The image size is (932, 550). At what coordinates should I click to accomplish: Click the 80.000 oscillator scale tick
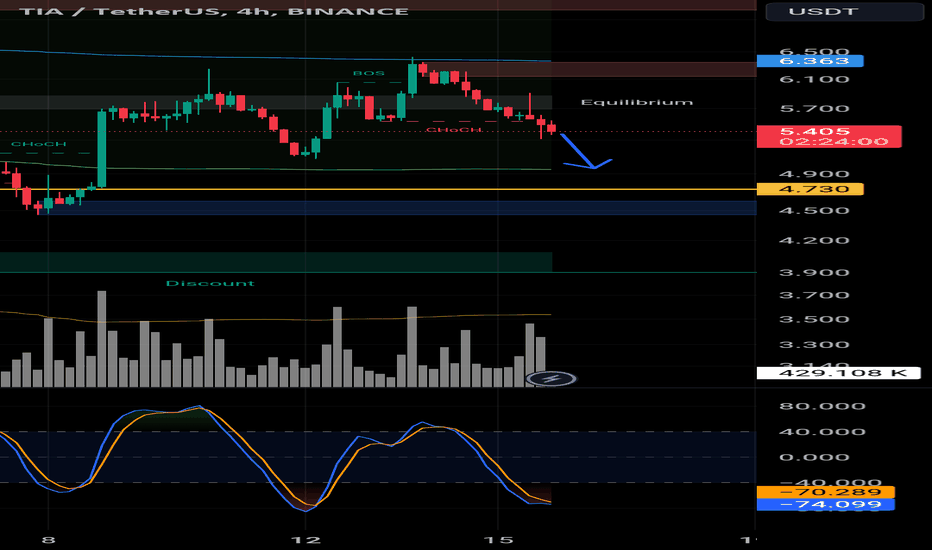tap(821, 406)
